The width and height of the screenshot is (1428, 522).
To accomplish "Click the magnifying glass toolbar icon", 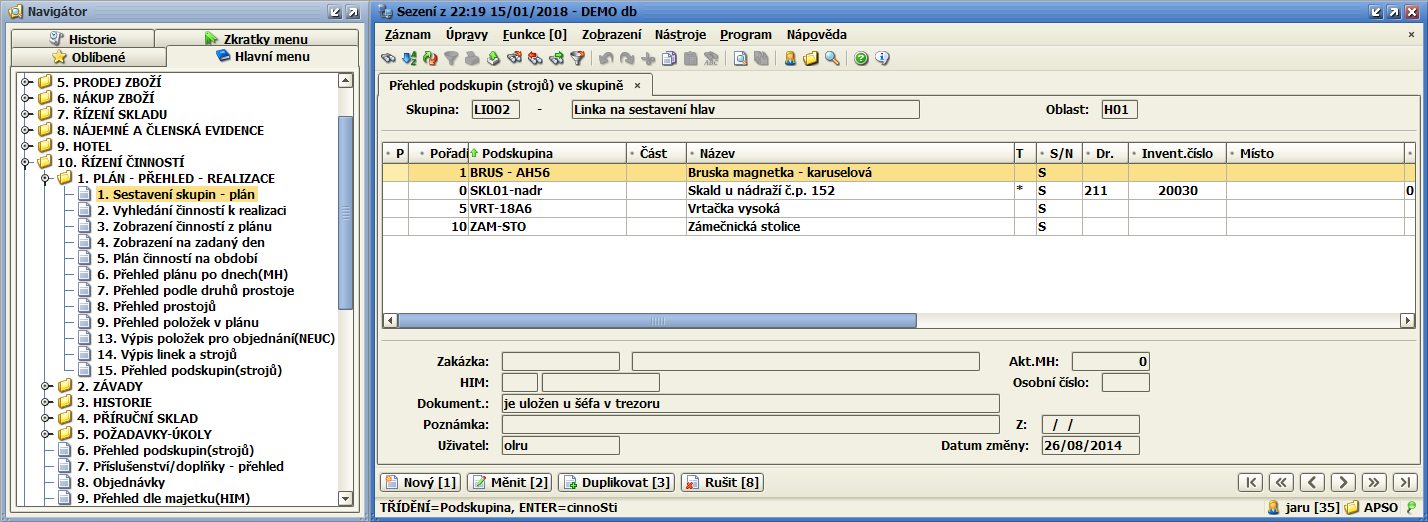I will point(831,58).
